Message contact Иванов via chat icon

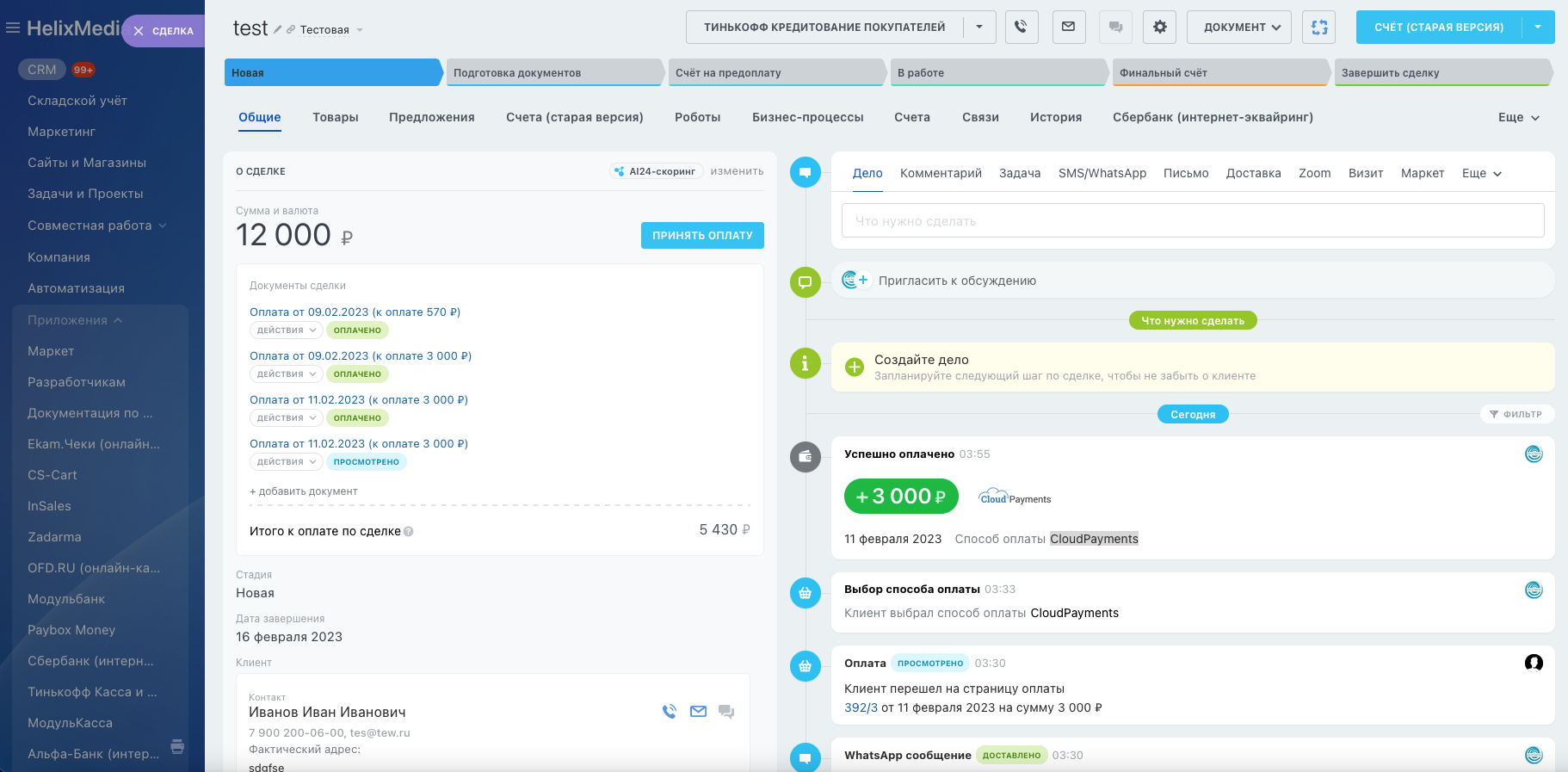(726, 712)
